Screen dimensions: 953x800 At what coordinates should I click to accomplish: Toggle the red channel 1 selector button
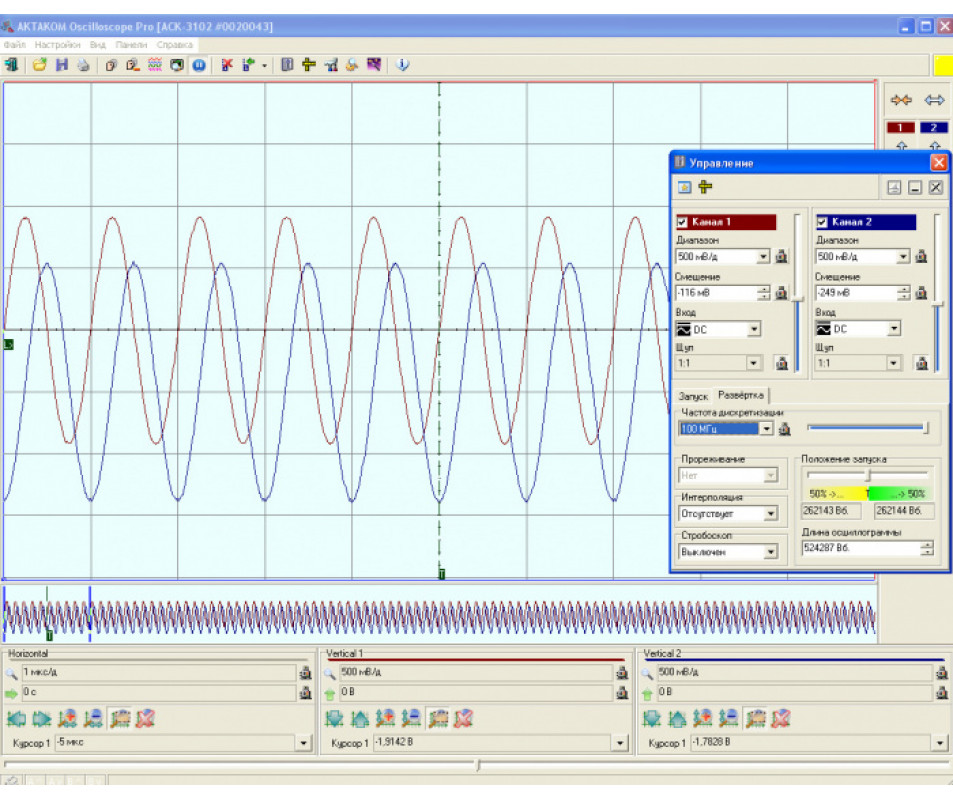[x=900, y=128]
